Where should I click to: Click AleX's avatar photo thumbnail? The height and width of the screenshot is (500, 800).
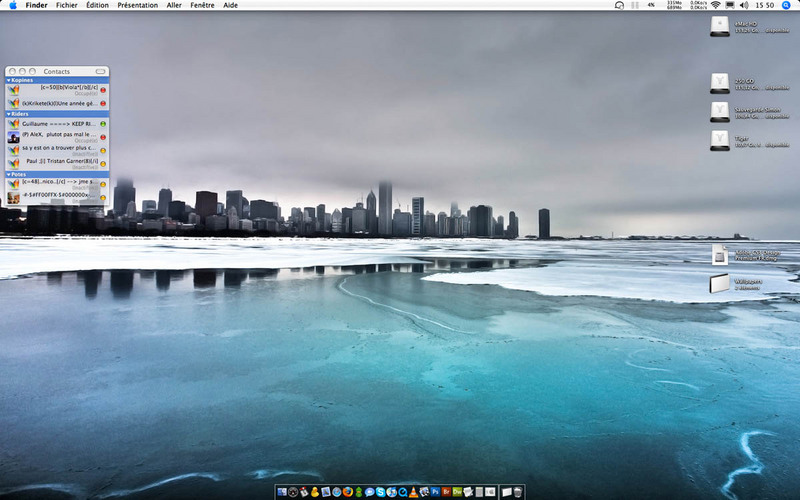point(13,137)
